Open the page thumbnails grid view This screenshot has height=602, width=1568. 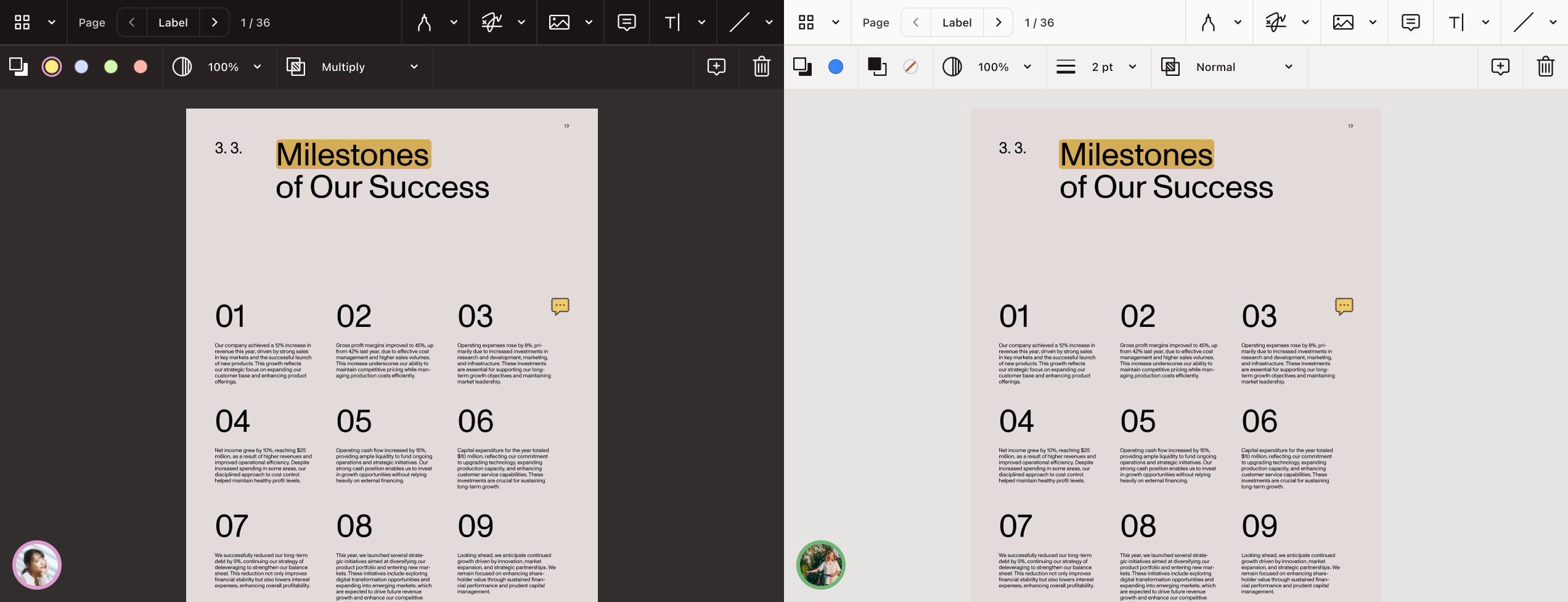click(x=23, y=22)
